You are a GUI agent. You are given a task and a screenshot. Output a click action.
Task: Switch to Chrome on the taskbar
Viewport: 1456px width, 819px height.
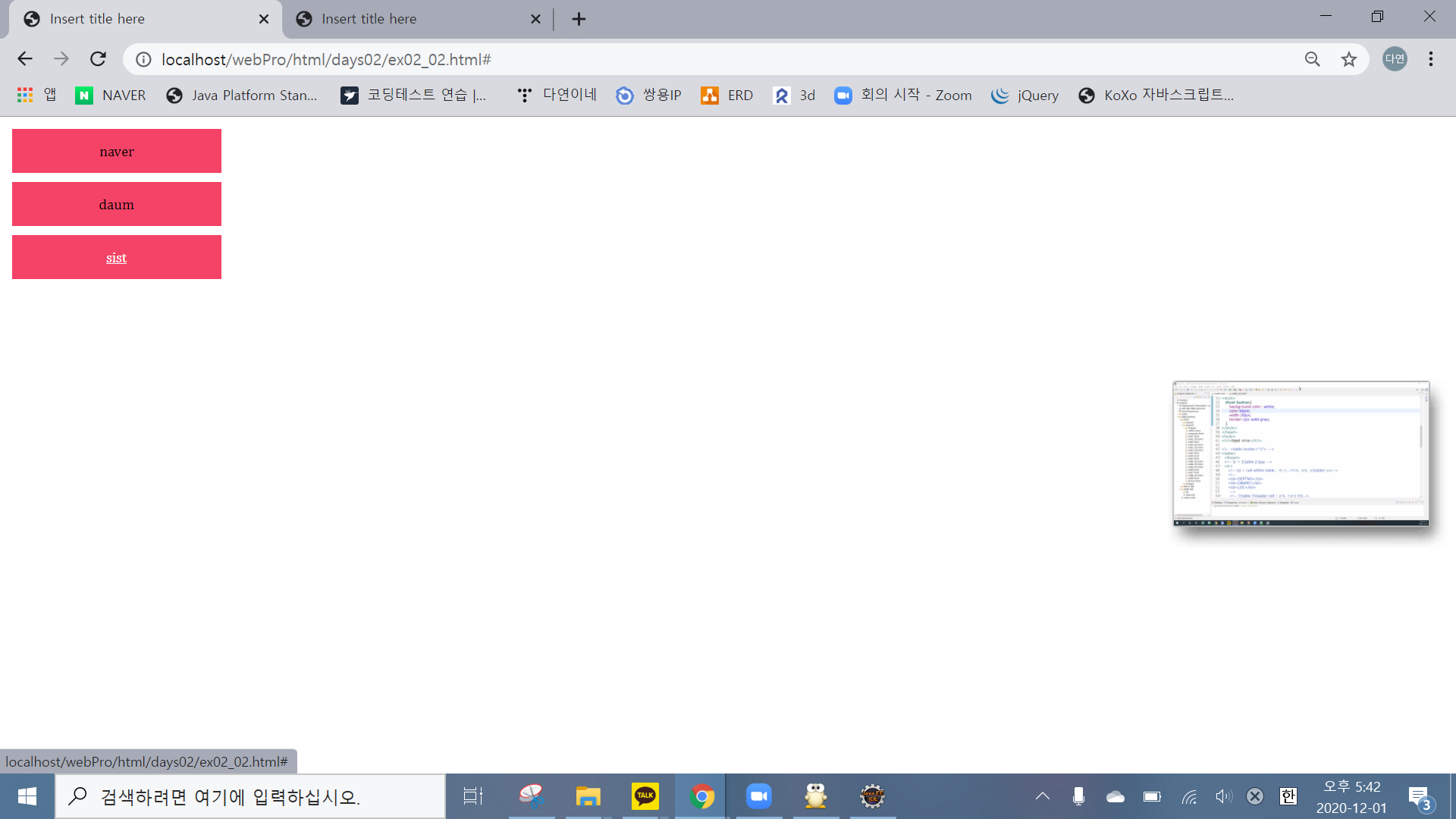(701, 796)
